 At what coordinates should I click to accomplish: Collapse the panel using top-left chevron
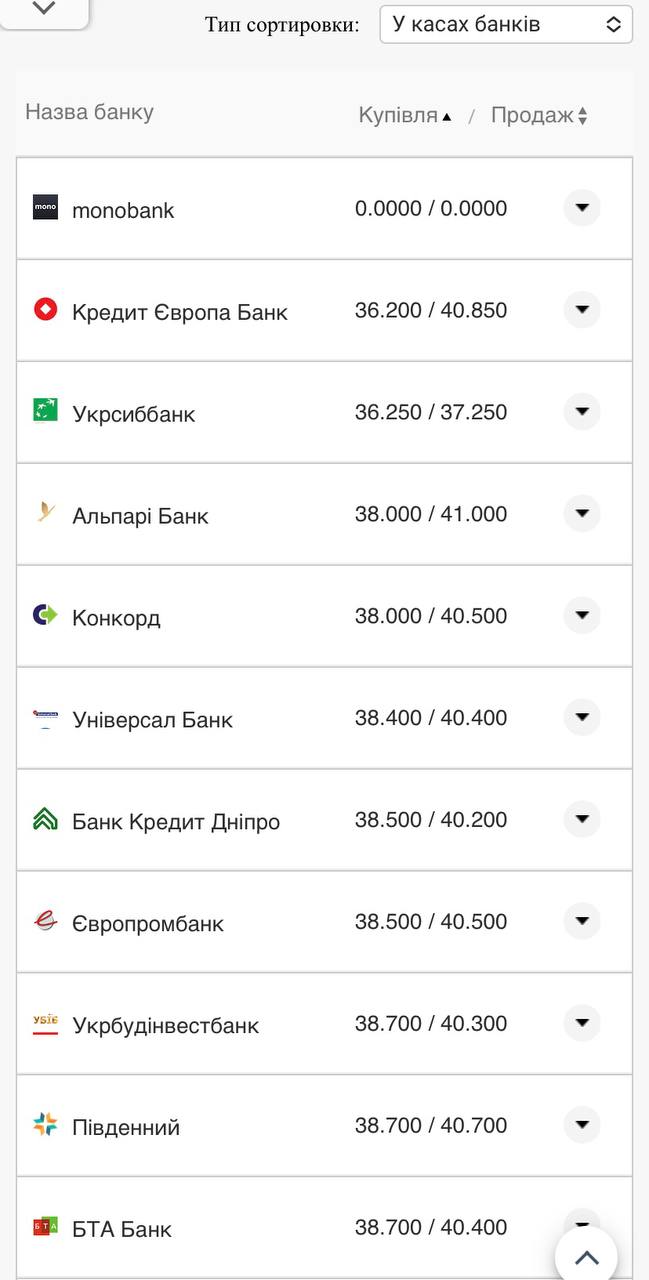pos(42,10)
